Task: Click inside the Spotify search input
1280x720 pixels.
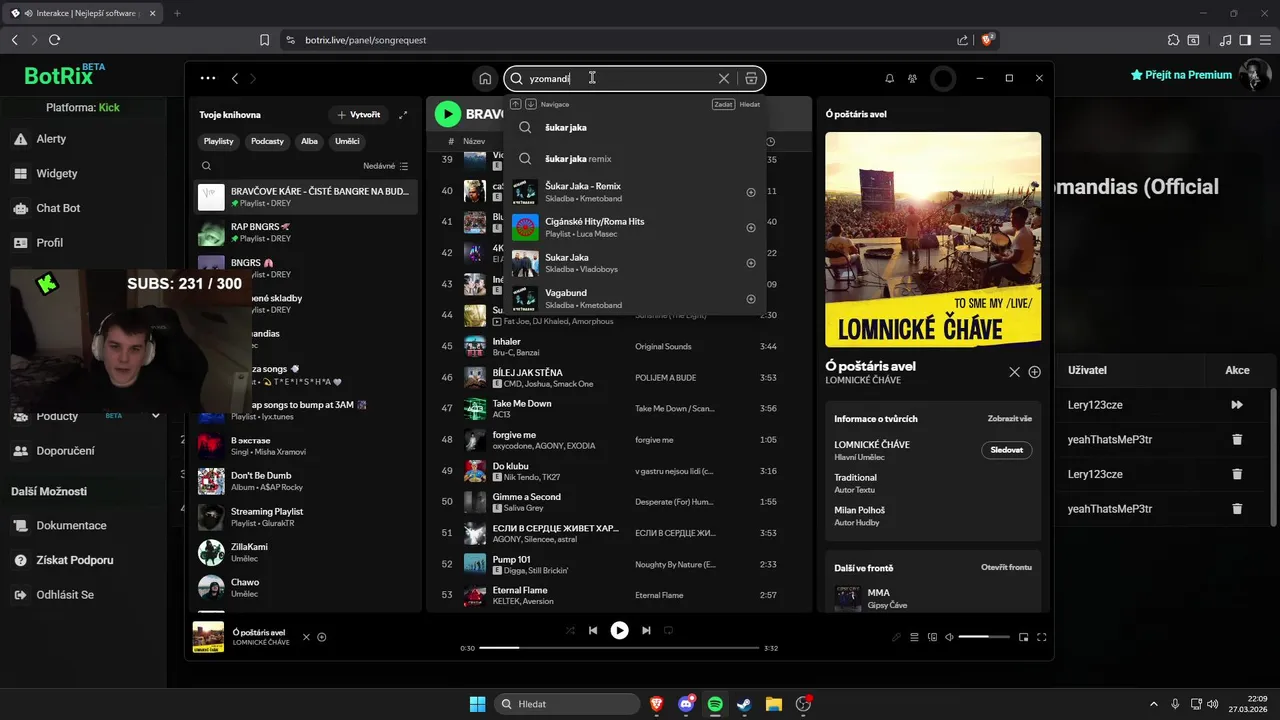Action: pos(620,78)
